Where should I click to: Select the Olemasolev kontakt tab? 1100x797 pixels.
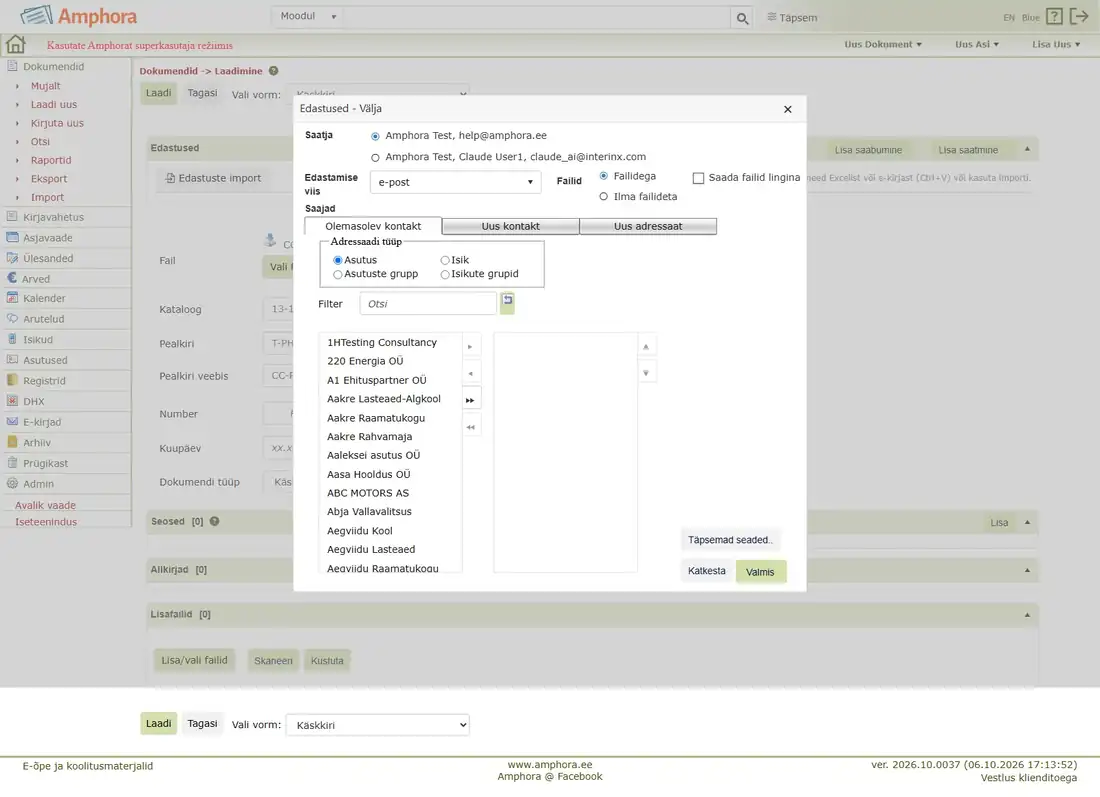point(373,226)
